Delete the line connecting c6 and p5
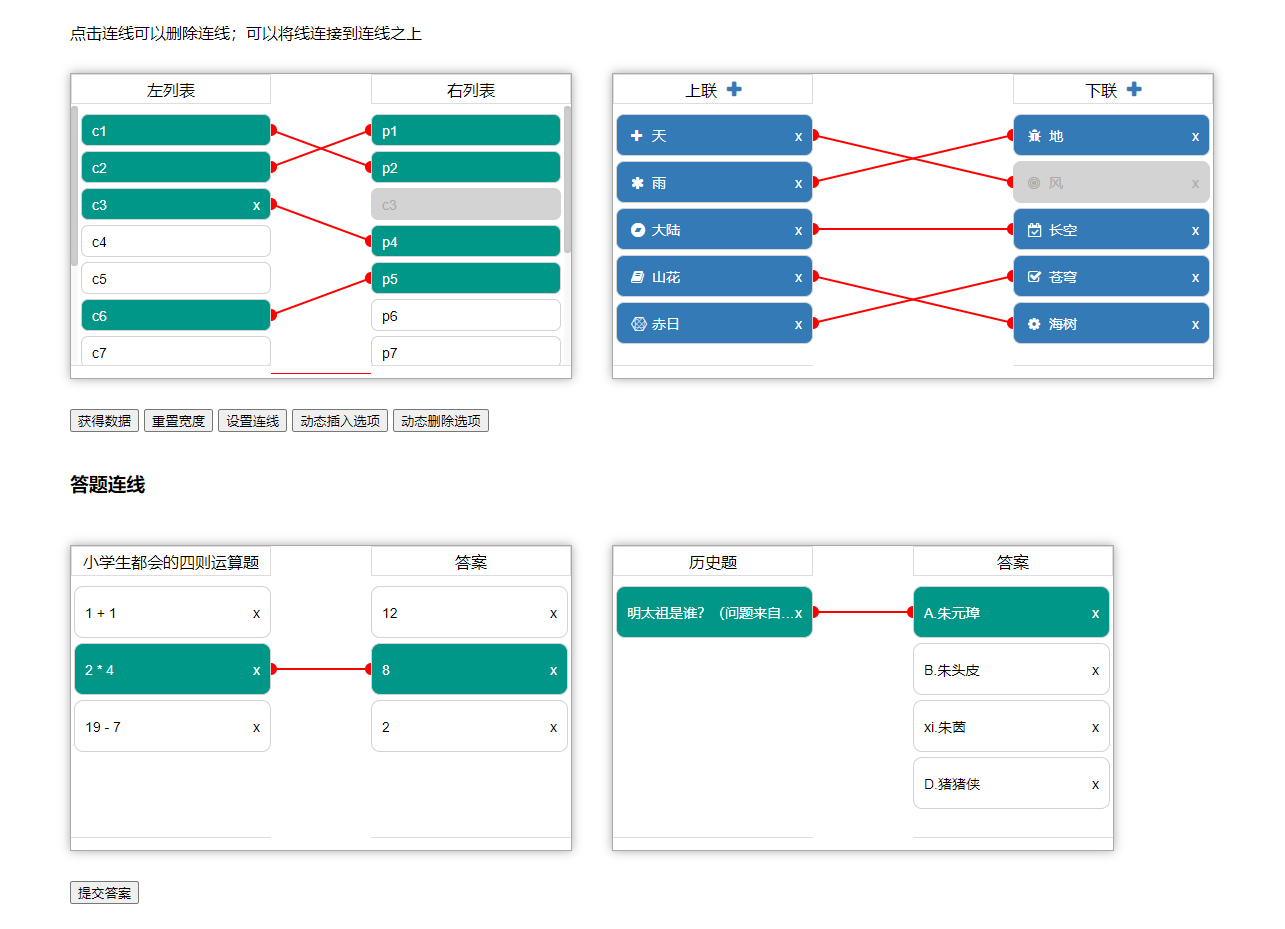The height and width of the screenshot is (929, 1285). 321,297
